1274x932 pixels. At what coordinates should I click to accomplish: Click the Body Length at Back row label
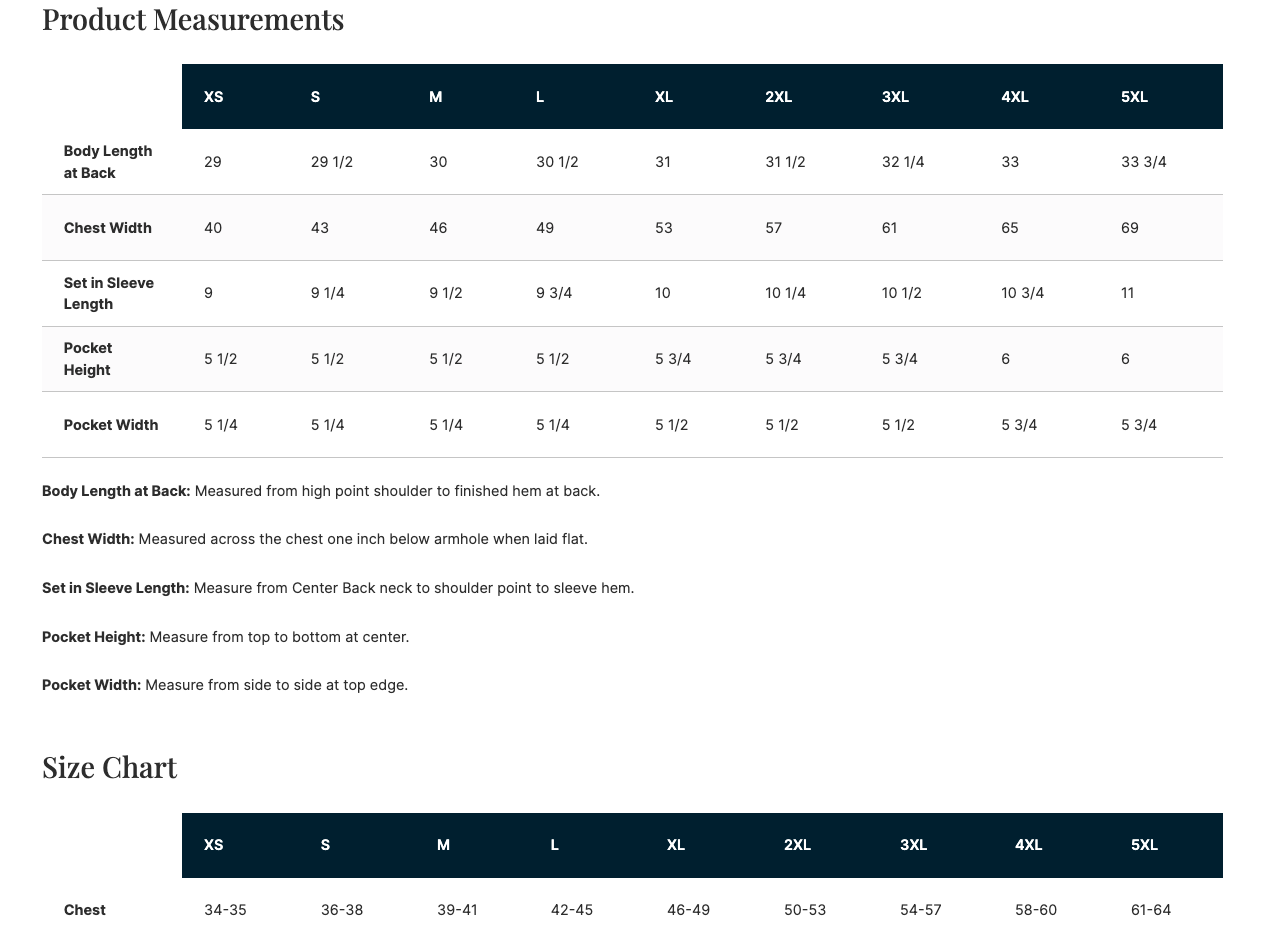(x=108, y=162)
